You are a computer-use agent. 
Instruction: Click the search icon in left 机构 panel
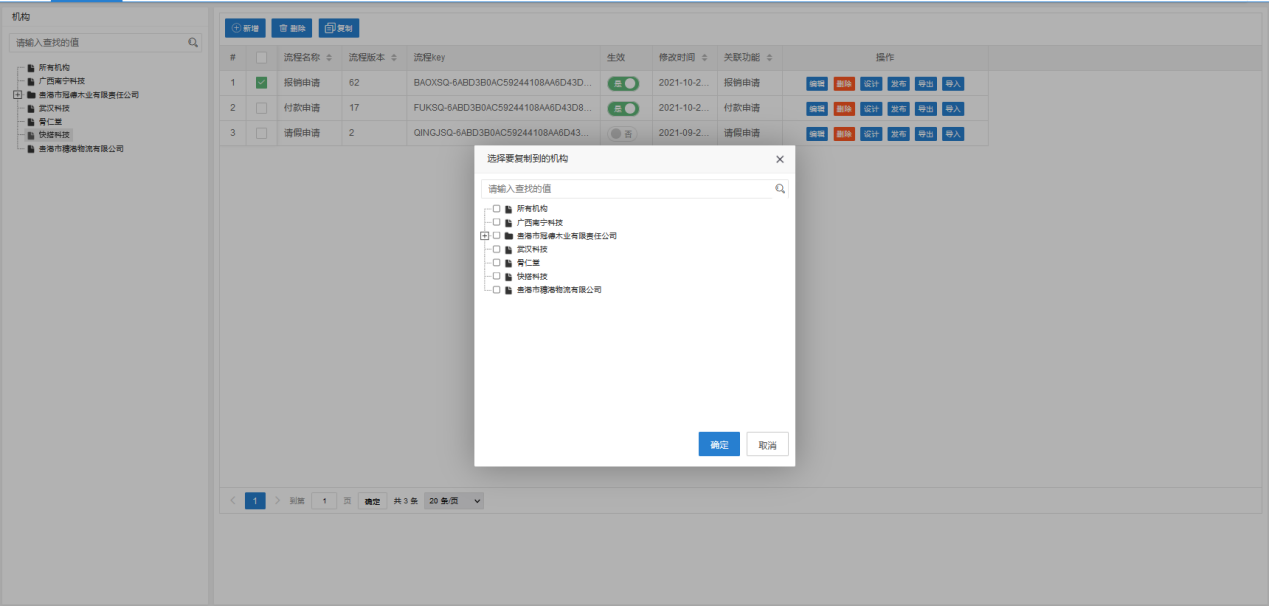(193, 43)
